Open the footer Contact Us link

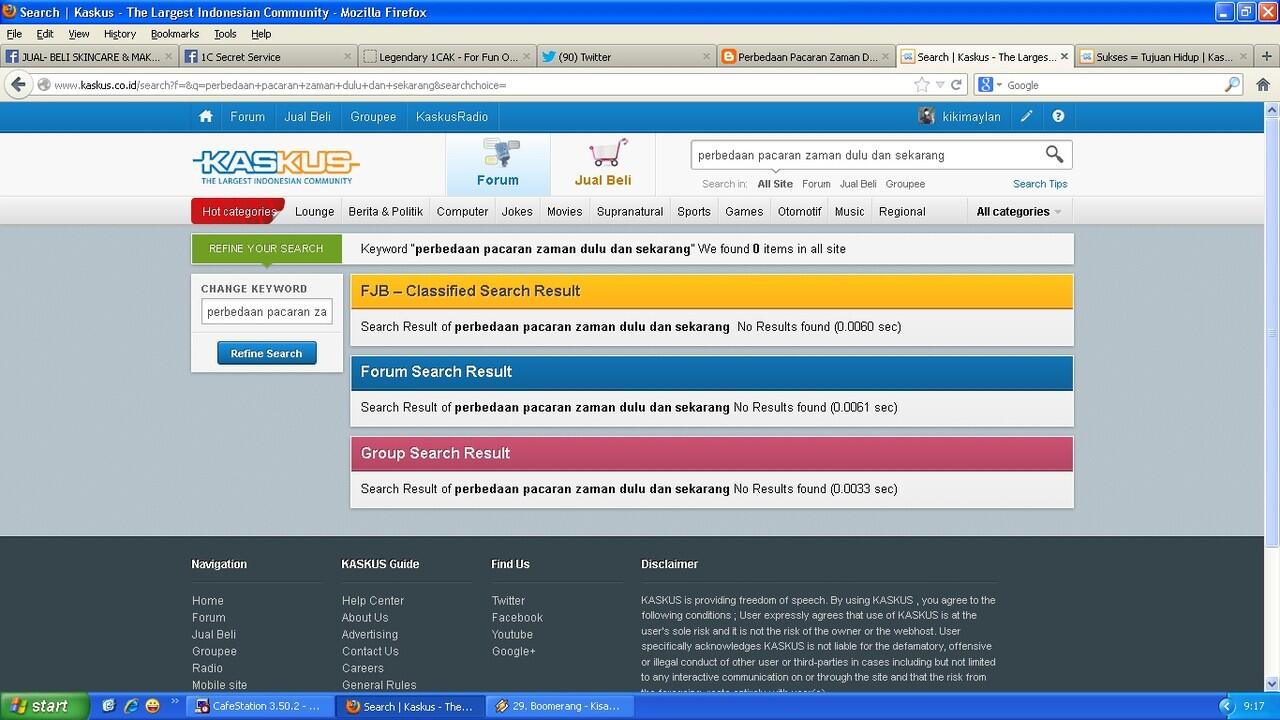click(370, 651)
